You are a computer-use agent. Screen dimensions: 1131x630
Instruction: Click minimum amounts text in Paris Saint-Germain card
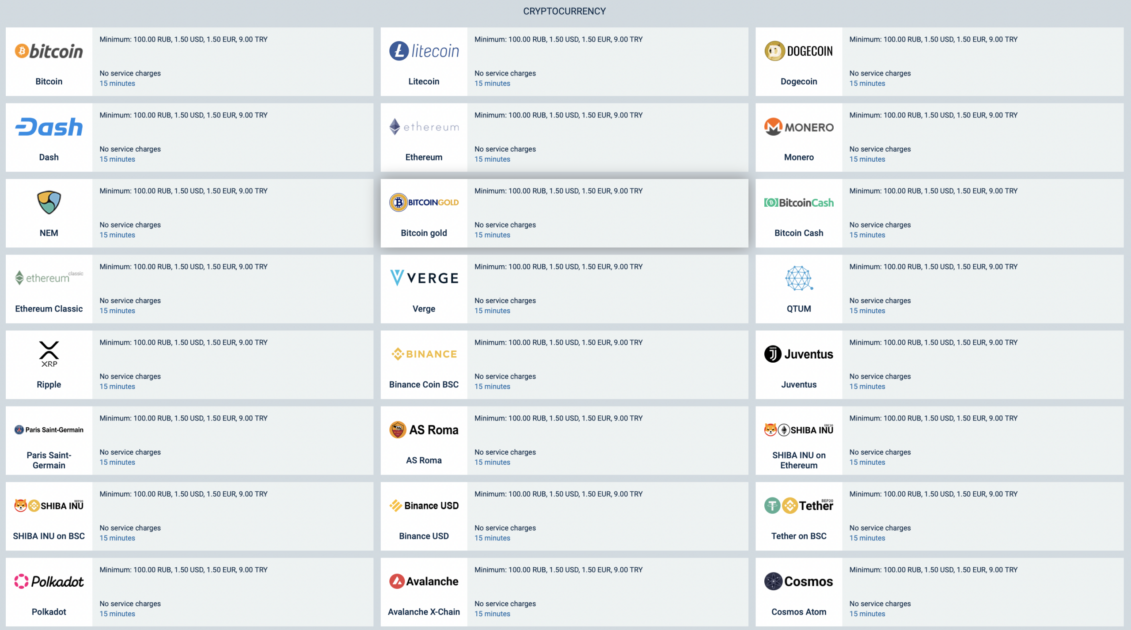183,419
